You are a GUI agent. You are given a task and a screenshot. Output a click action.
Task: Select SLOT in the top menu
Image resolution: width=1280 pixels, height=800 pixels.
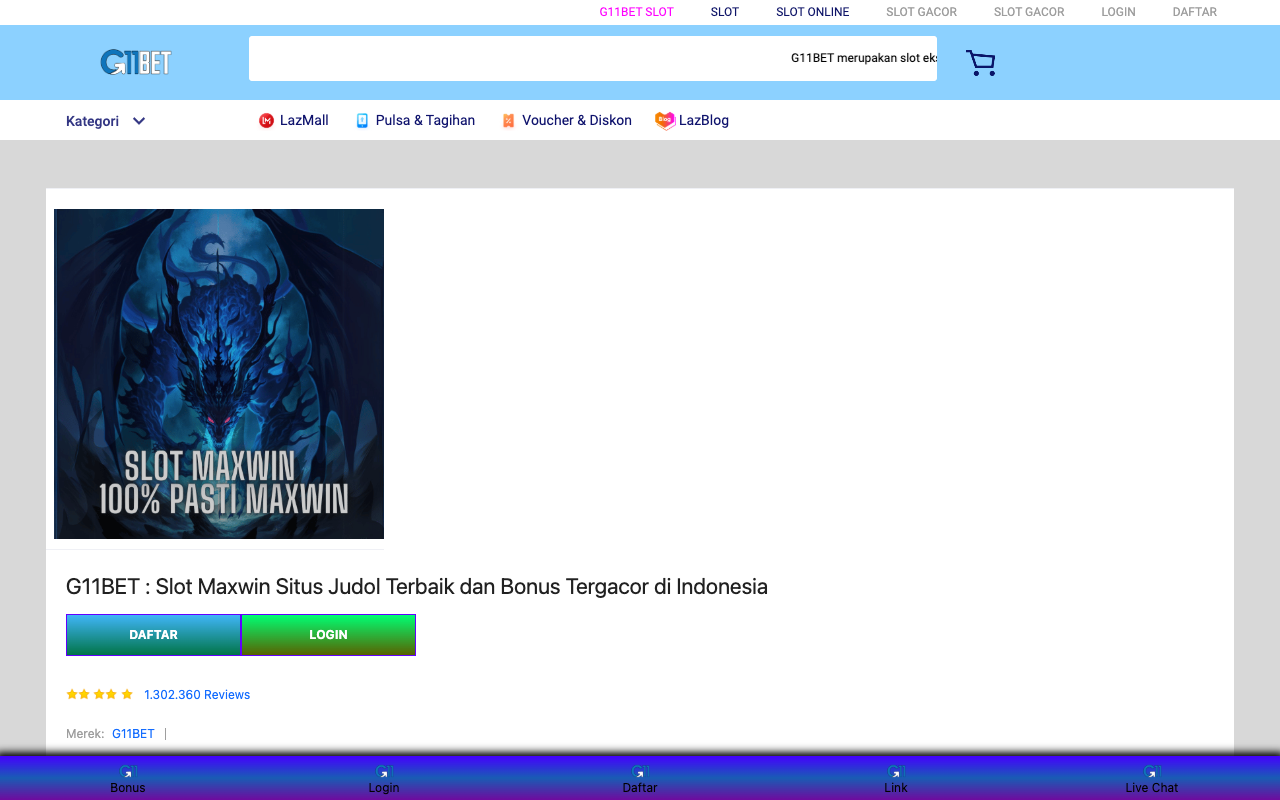point(725,12)
